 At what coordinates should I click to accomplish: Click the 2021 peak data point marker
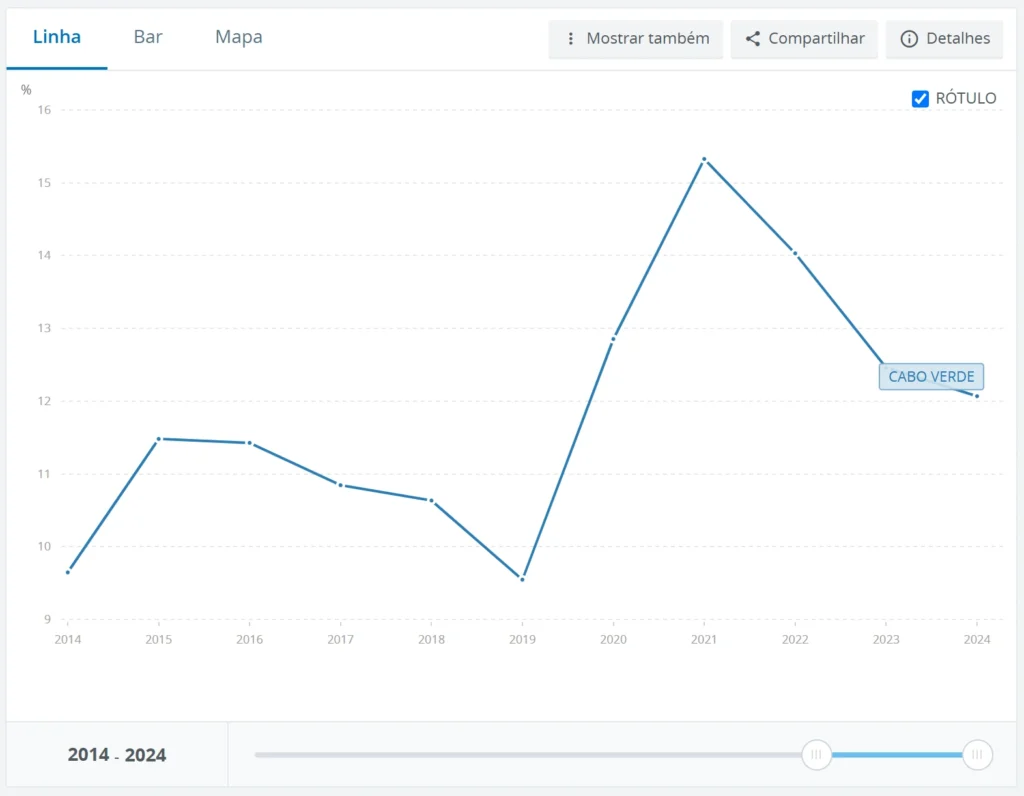coord(704,158)
